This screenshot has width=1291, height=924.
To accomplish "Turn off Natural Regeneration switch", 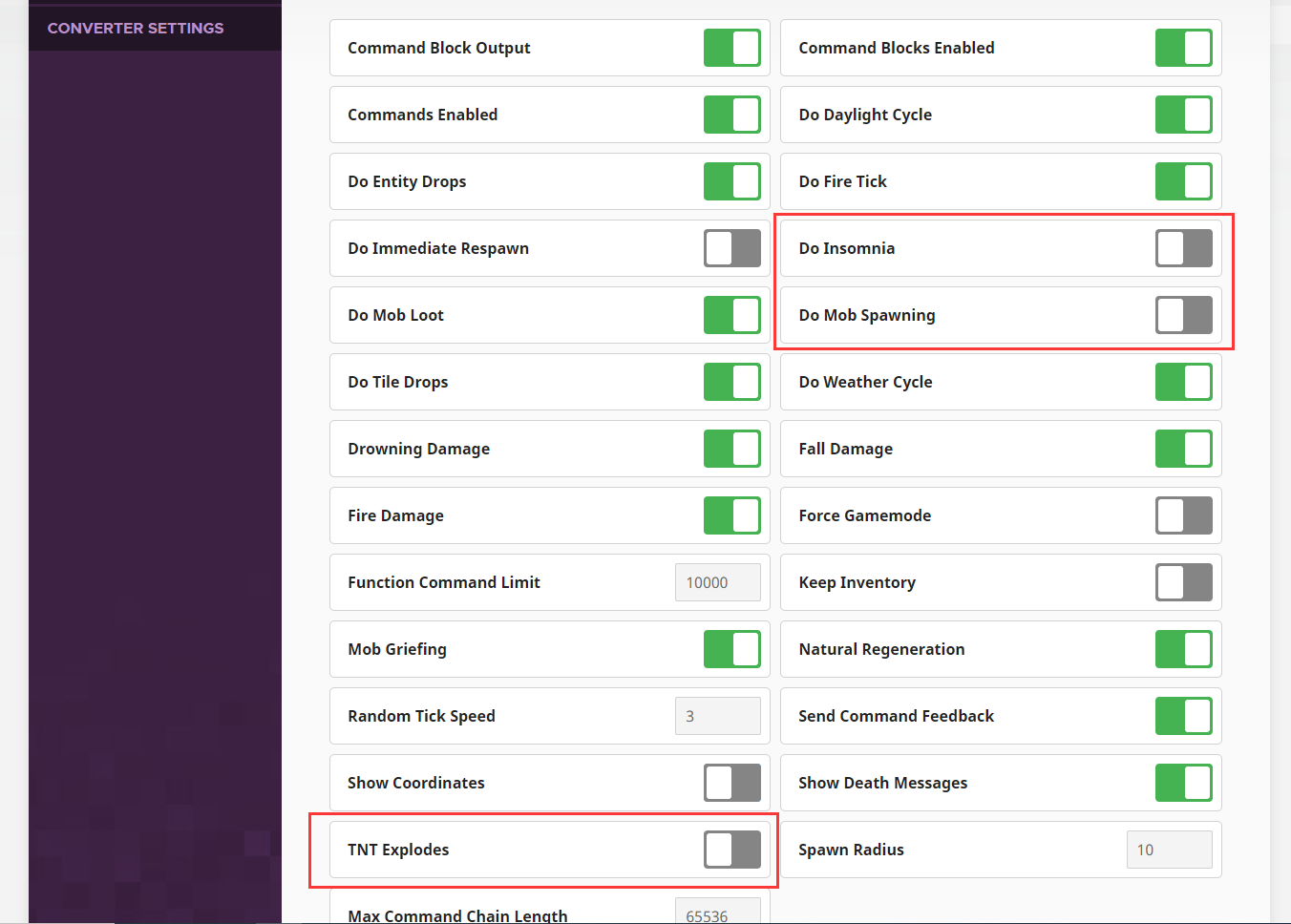I will [1184, 649].
